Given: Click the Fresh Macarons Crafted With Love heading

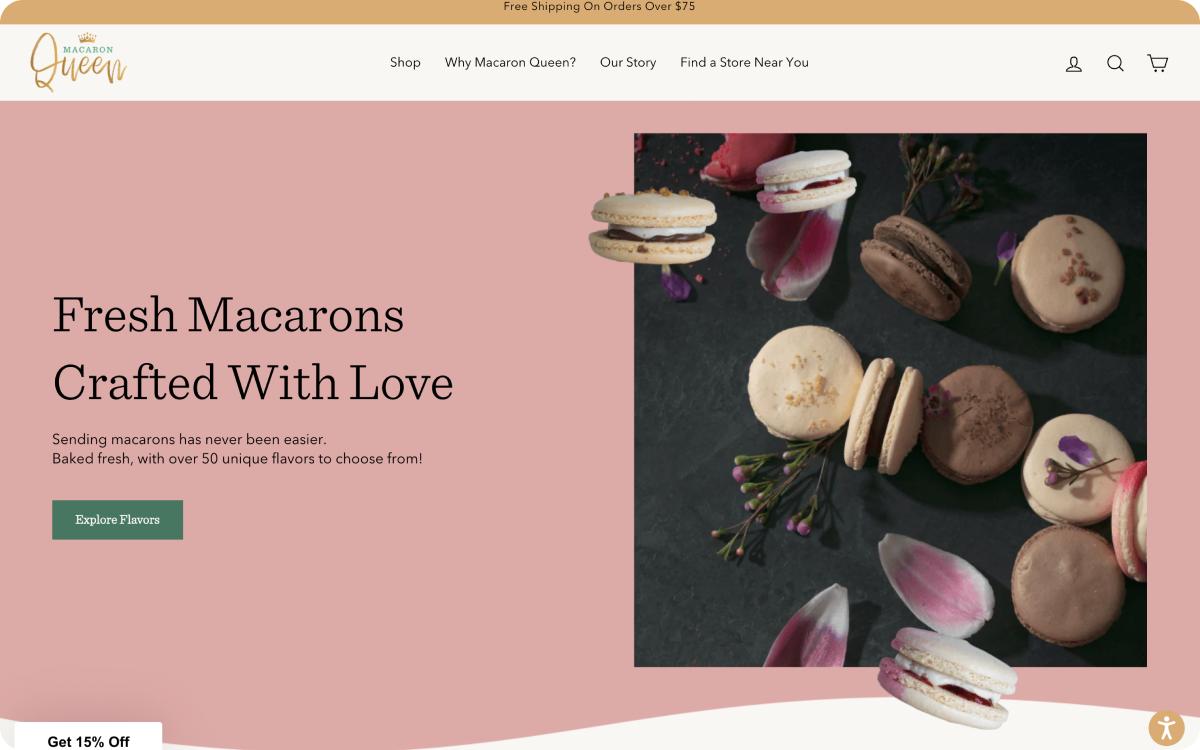Looking at the screenshot, I should coord(253,348).
